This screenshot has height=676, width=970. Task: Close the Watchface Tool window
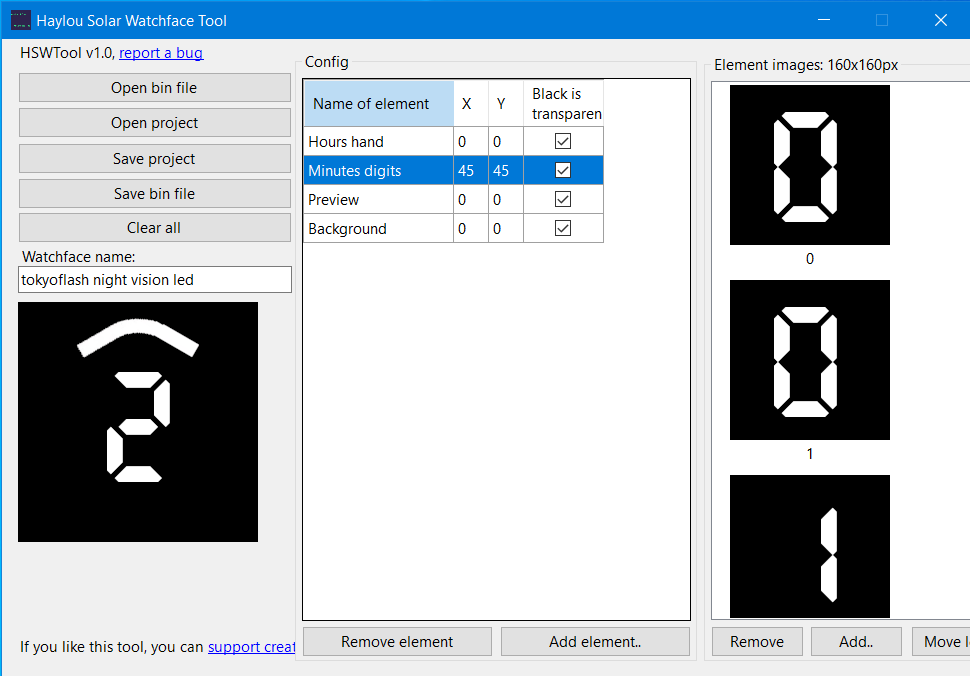pos(941,20)
